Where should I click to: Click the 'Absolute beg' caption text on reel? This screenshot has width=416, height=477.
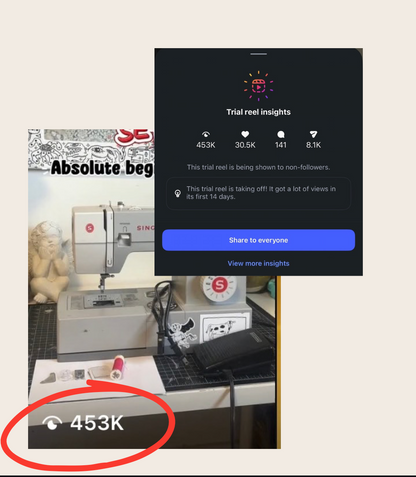click(x=102, y=168)
